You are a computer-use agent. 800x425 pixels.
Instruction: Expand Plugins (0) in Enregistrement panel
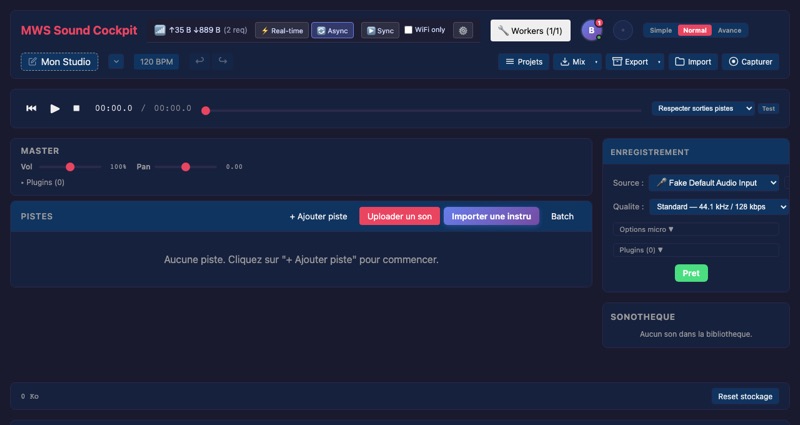696,250
